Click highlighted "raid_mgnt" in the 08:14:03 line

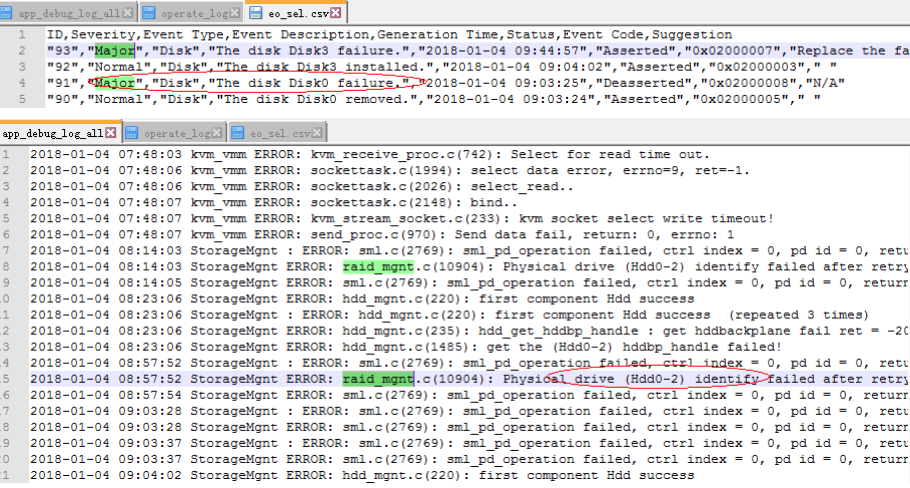378,267
